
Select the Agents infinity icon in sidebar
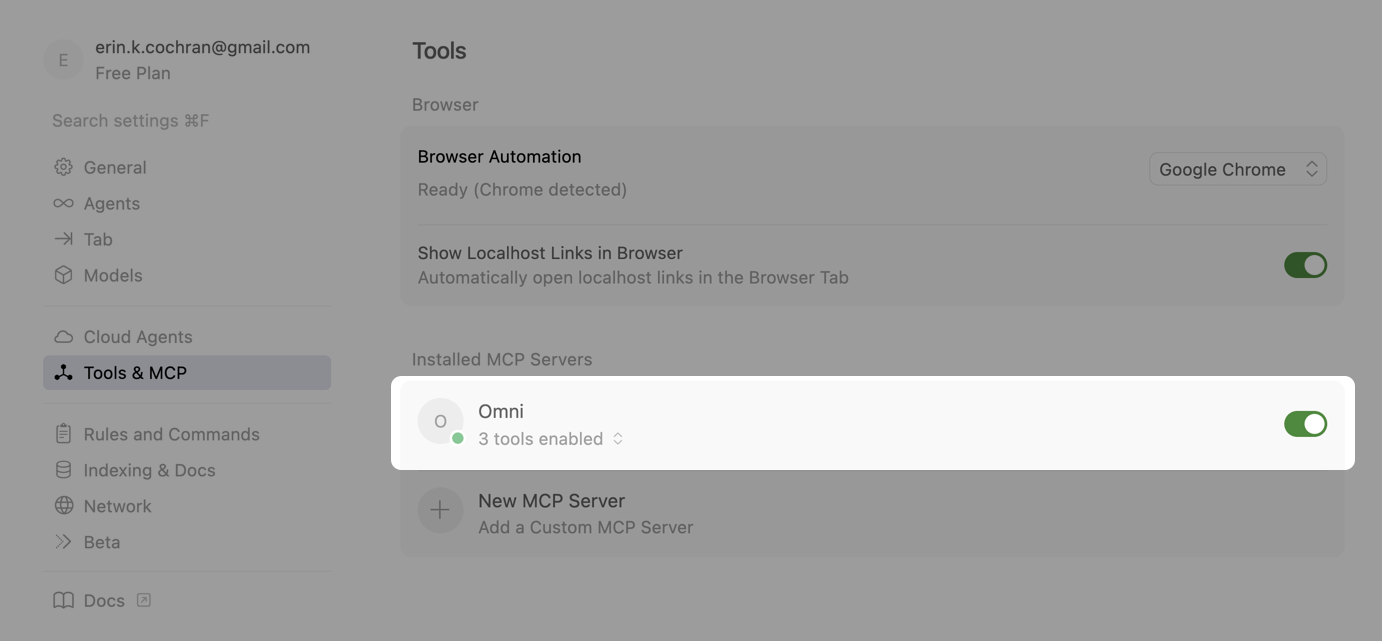[63, 203]
